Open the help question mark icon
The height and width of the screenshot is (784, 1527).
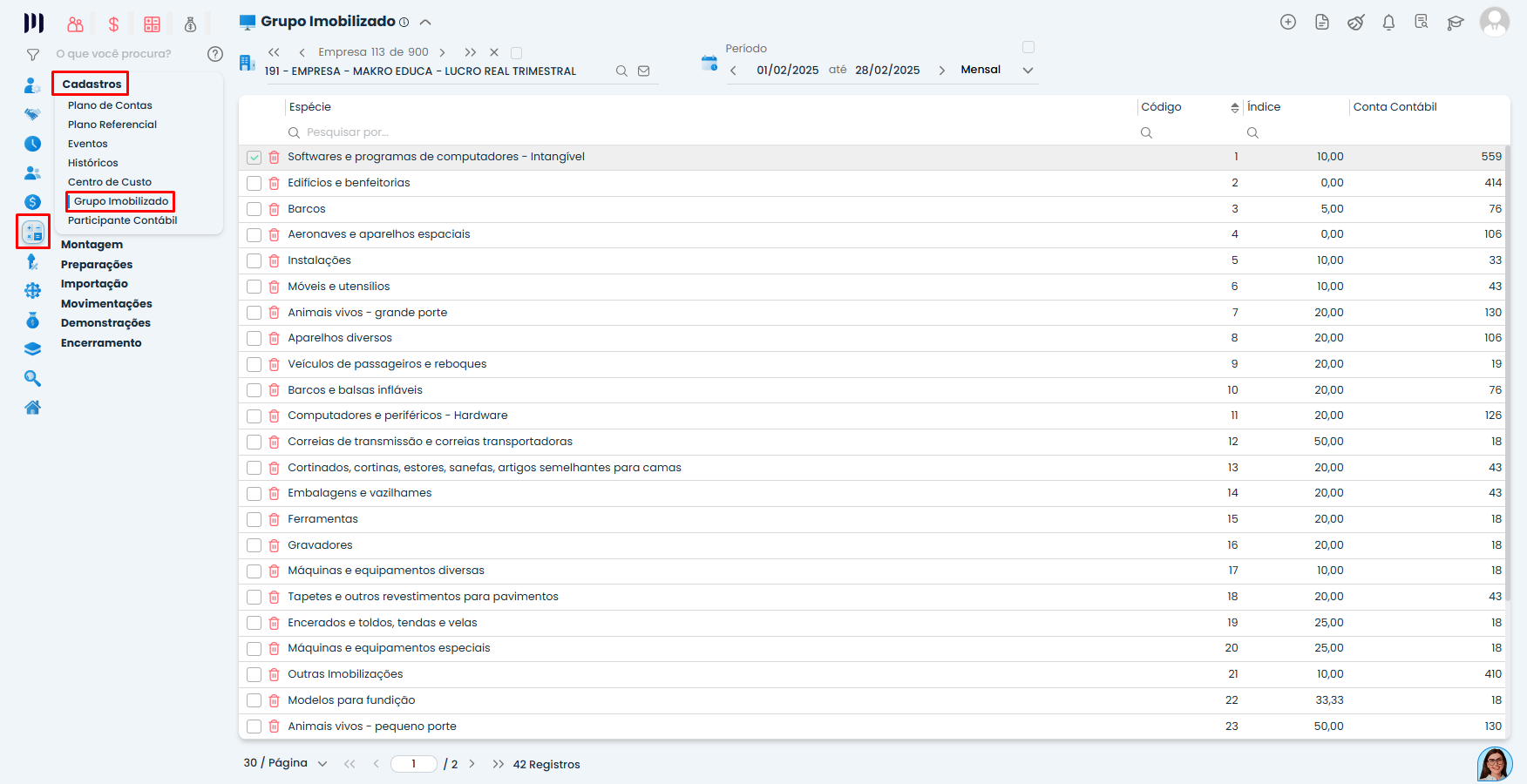pyautogui.click(x=215, y=54)
